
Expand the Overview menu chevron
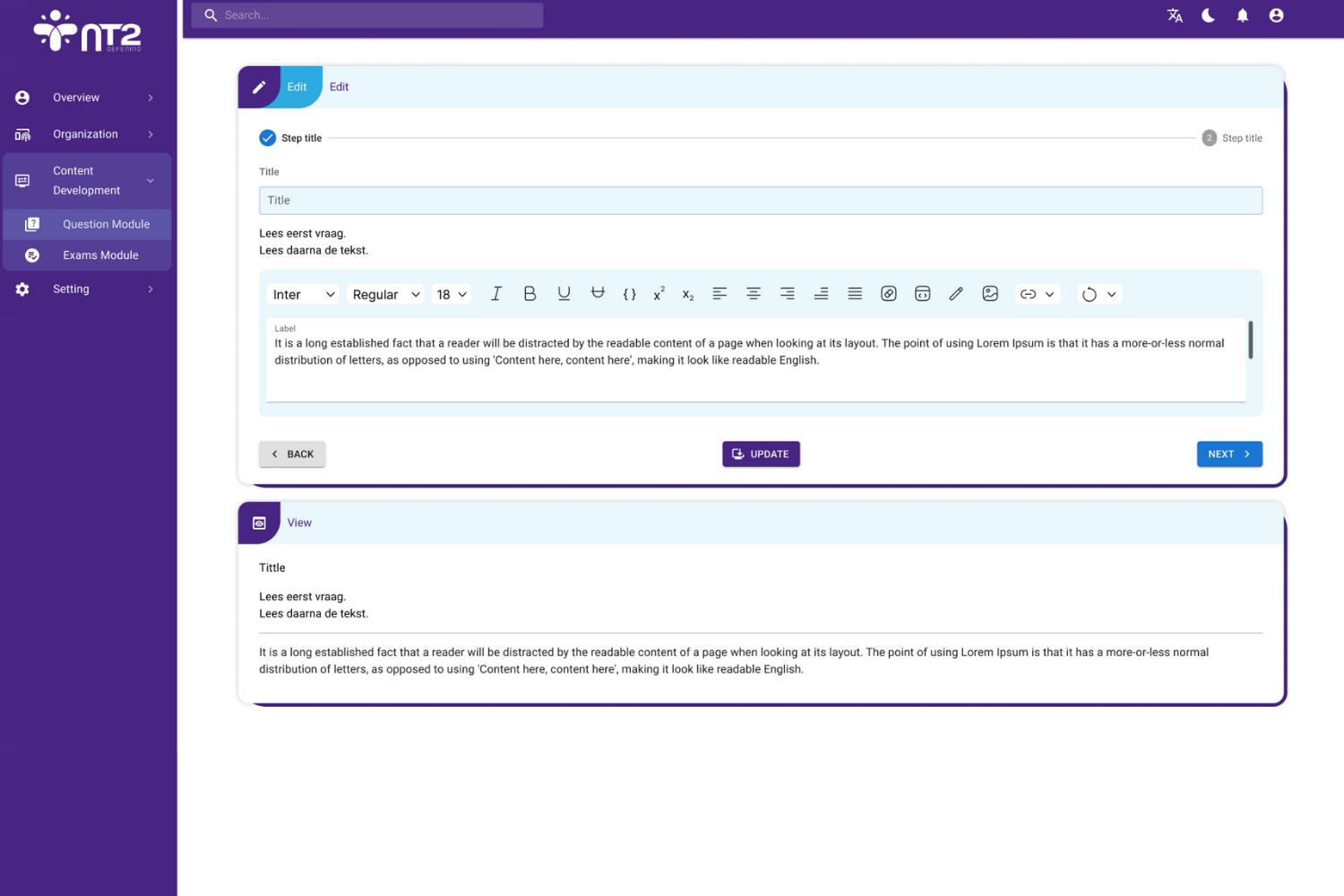(x=151, y=98)
